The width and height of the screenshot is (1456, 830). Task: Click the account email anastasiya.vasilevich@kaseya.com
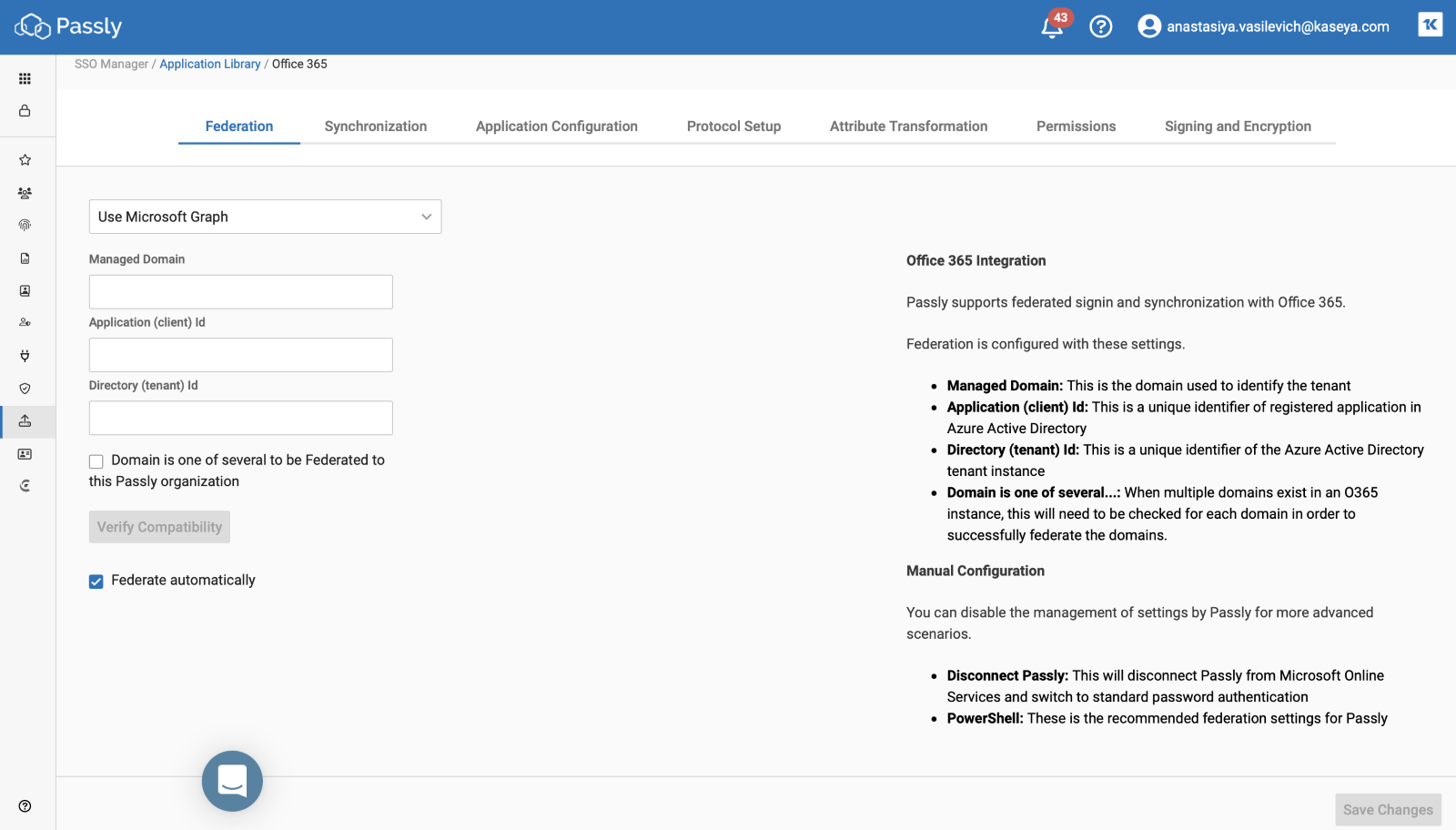pyautogui.click(x=1278, y=26)
